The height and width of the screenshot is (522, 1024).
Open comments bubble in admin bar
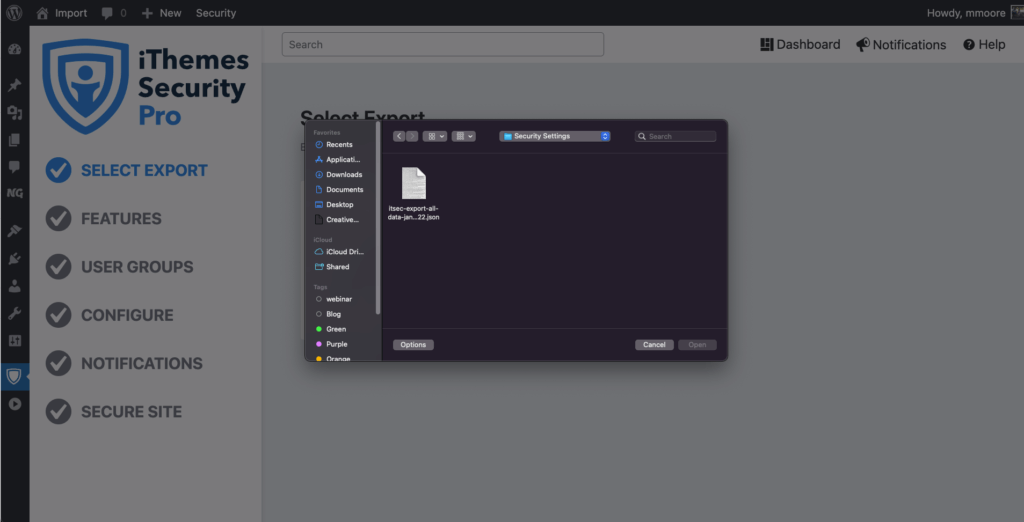(x=114, y=13)
